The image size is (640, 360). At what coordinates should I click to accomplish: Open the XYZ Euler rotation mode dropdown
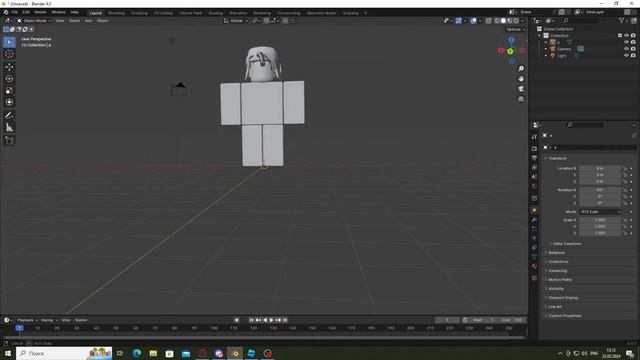600,212
